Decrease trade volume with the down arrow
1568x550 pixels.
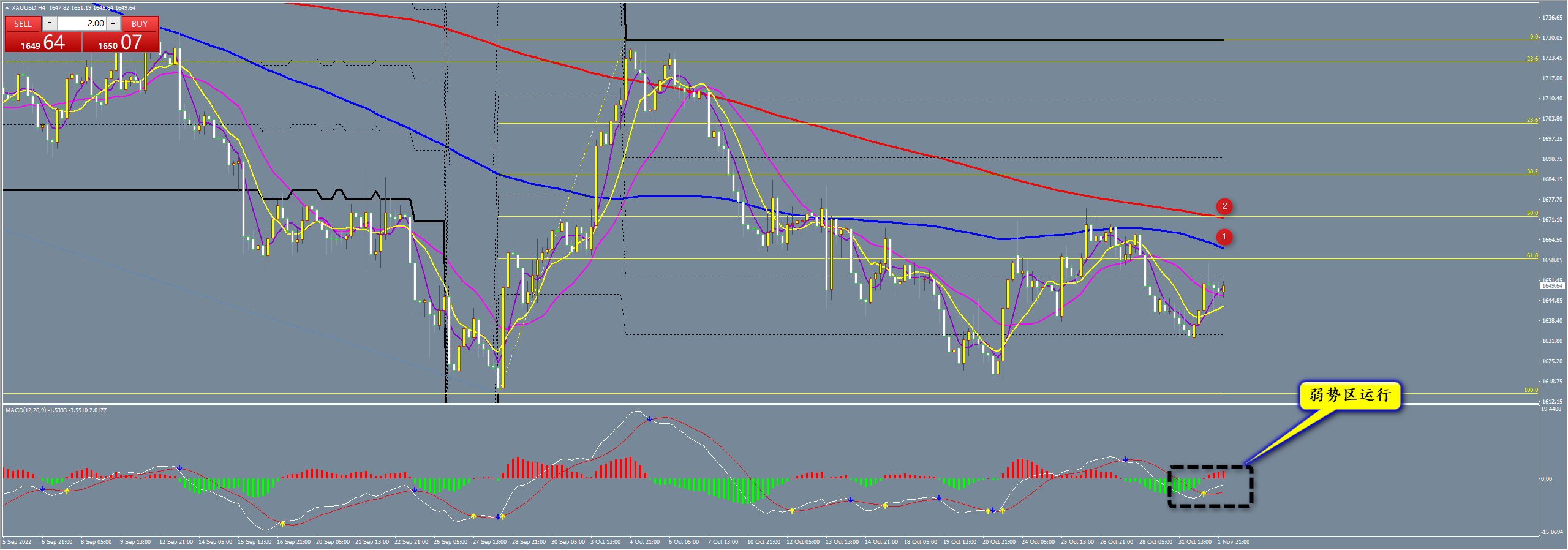pyautogui.click(x=50, y=23)
